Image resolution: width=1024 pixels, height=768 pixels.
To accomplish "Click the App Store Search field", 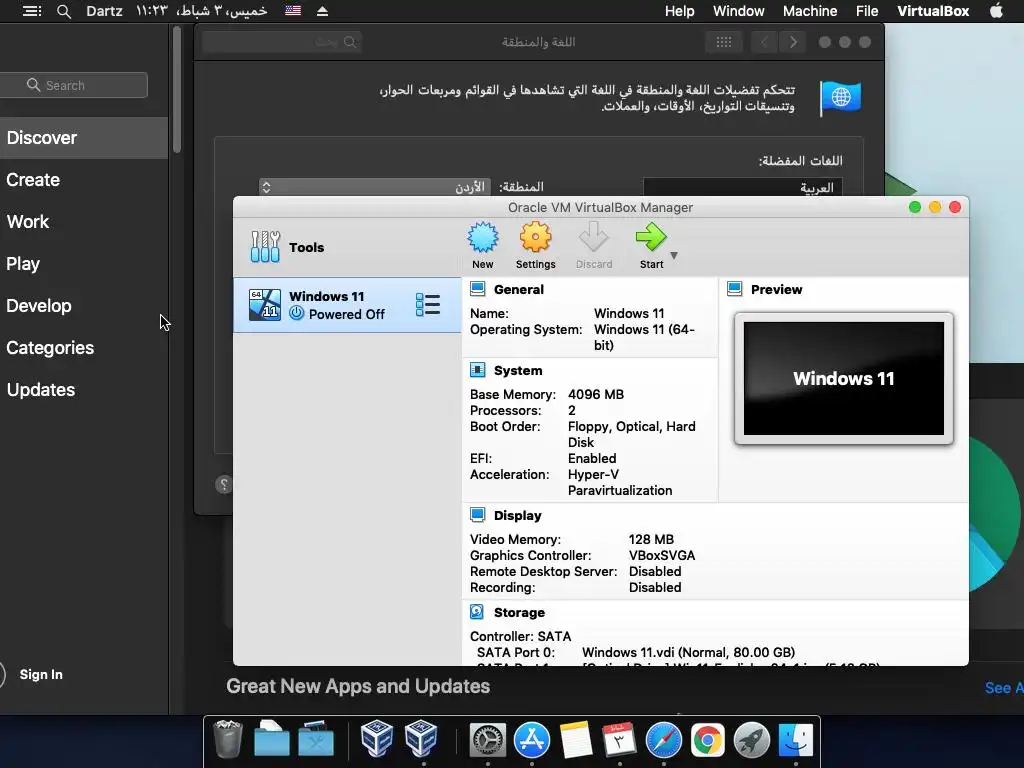I will (73, 85).
